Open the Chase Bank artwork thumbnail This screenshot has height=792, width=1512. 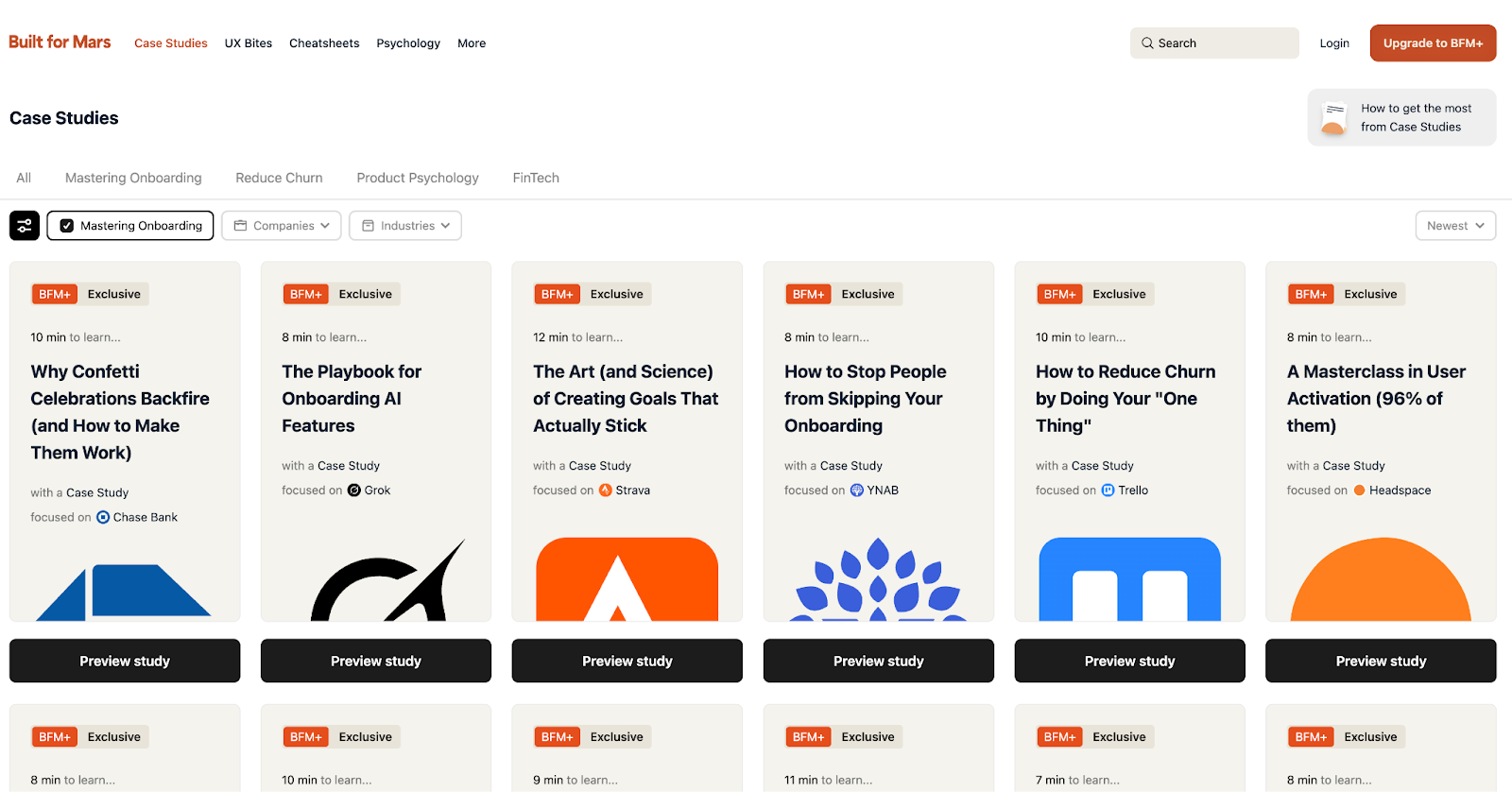[x=123, y=593]
